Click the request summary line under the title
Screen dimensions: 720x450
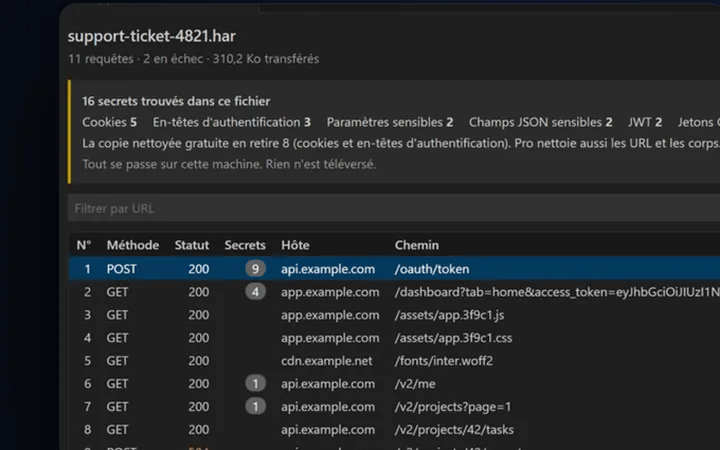tap(193, 59)
